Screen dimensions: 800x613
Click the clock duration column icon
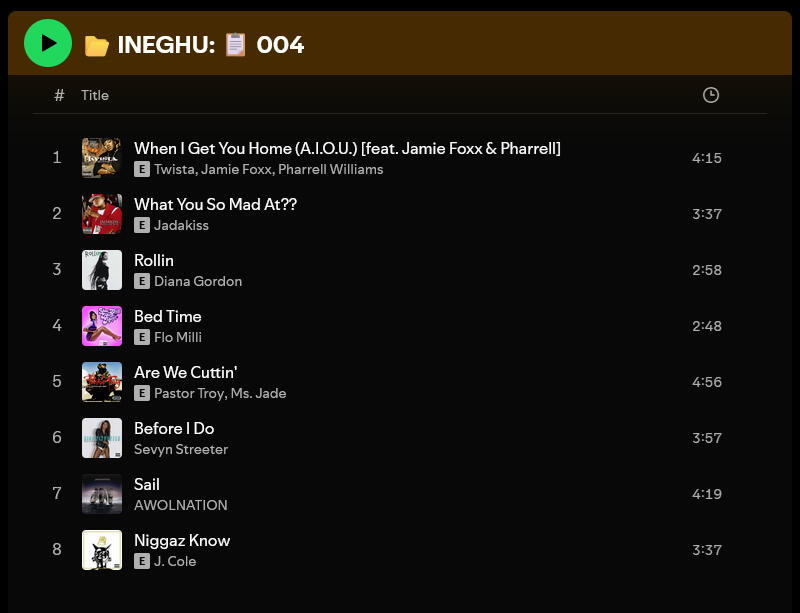click(710, 95)
